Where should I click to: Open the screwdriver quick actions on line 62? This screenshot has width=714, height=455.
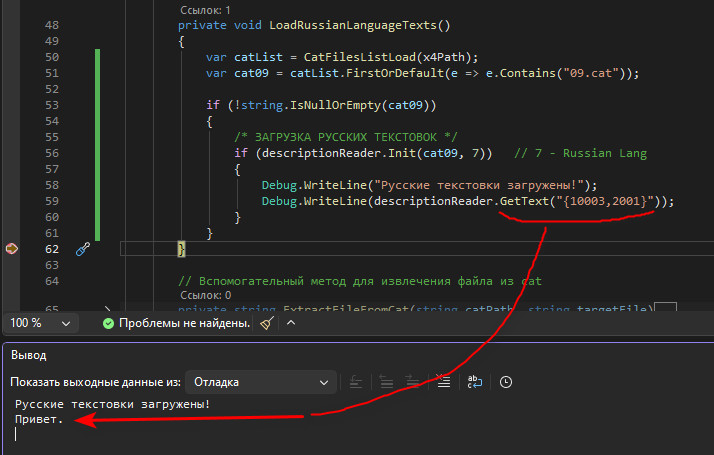point(83,249)
